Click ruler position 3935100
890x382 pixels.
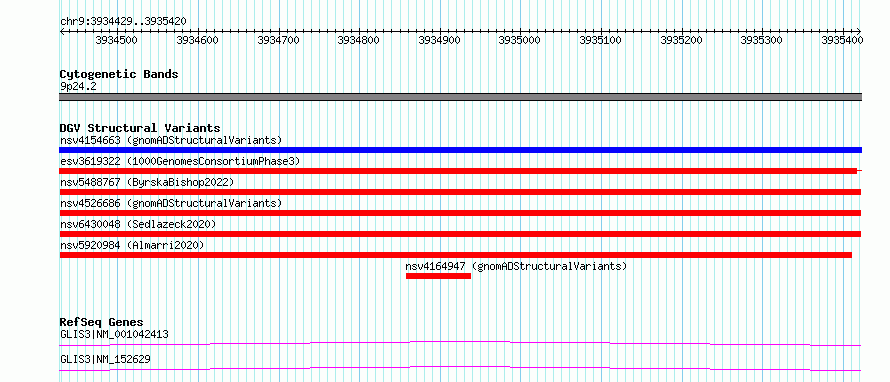click(x=601, y=40)
